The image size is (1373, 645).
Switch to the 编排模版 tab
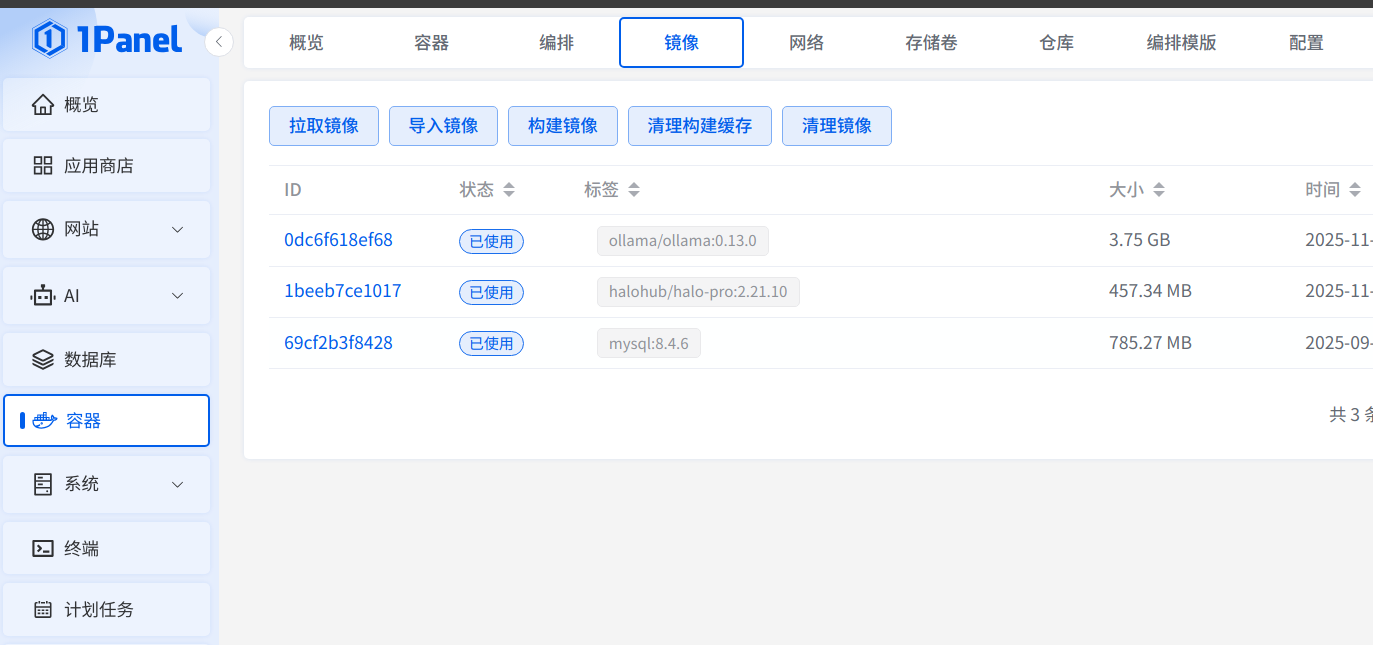point(1181,42)
